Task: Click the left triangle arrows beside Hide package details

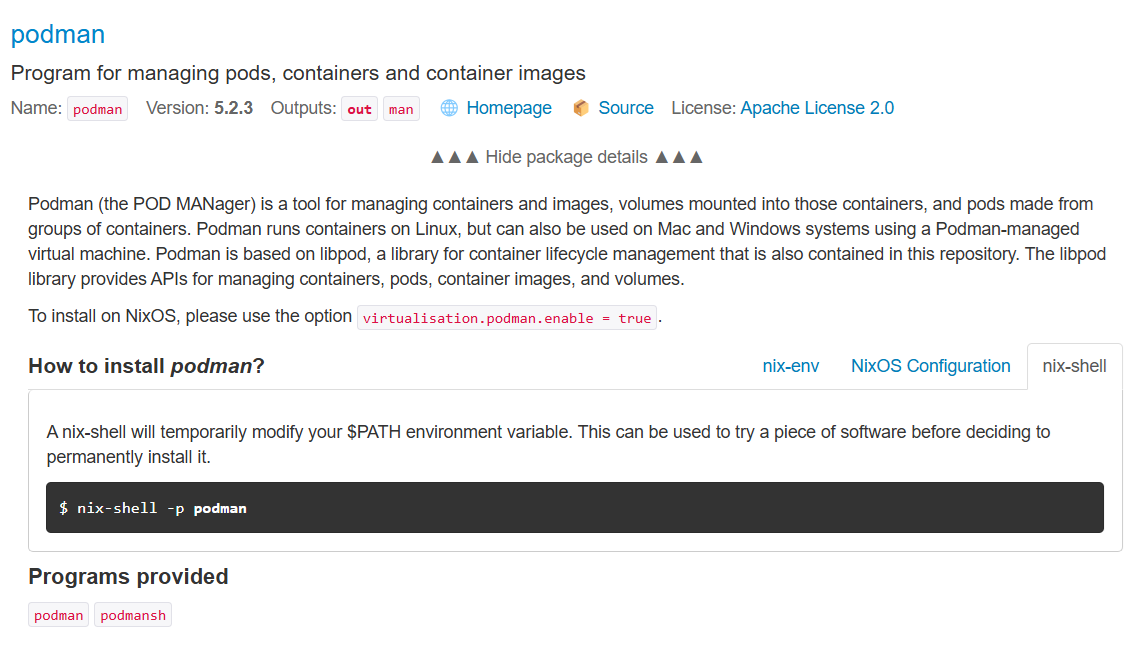Action: (x=455, y=157)
